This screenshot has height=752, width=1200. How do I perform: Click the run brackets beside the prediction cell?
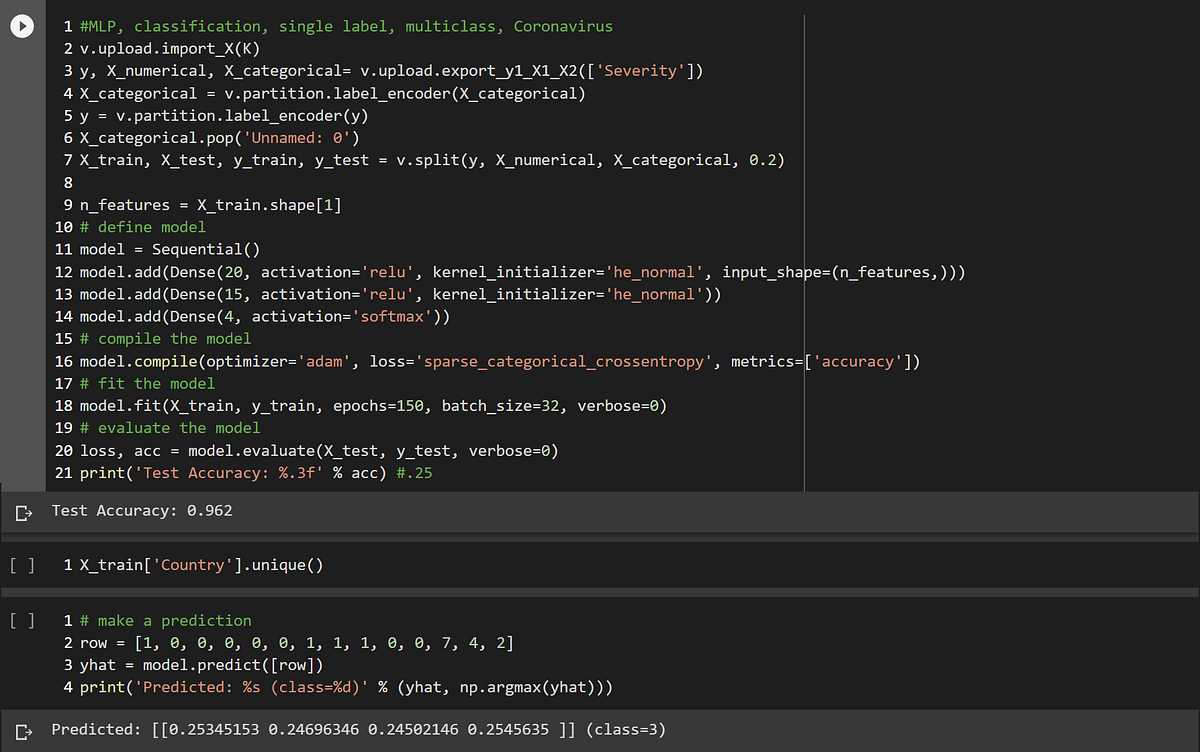[22, 621]
